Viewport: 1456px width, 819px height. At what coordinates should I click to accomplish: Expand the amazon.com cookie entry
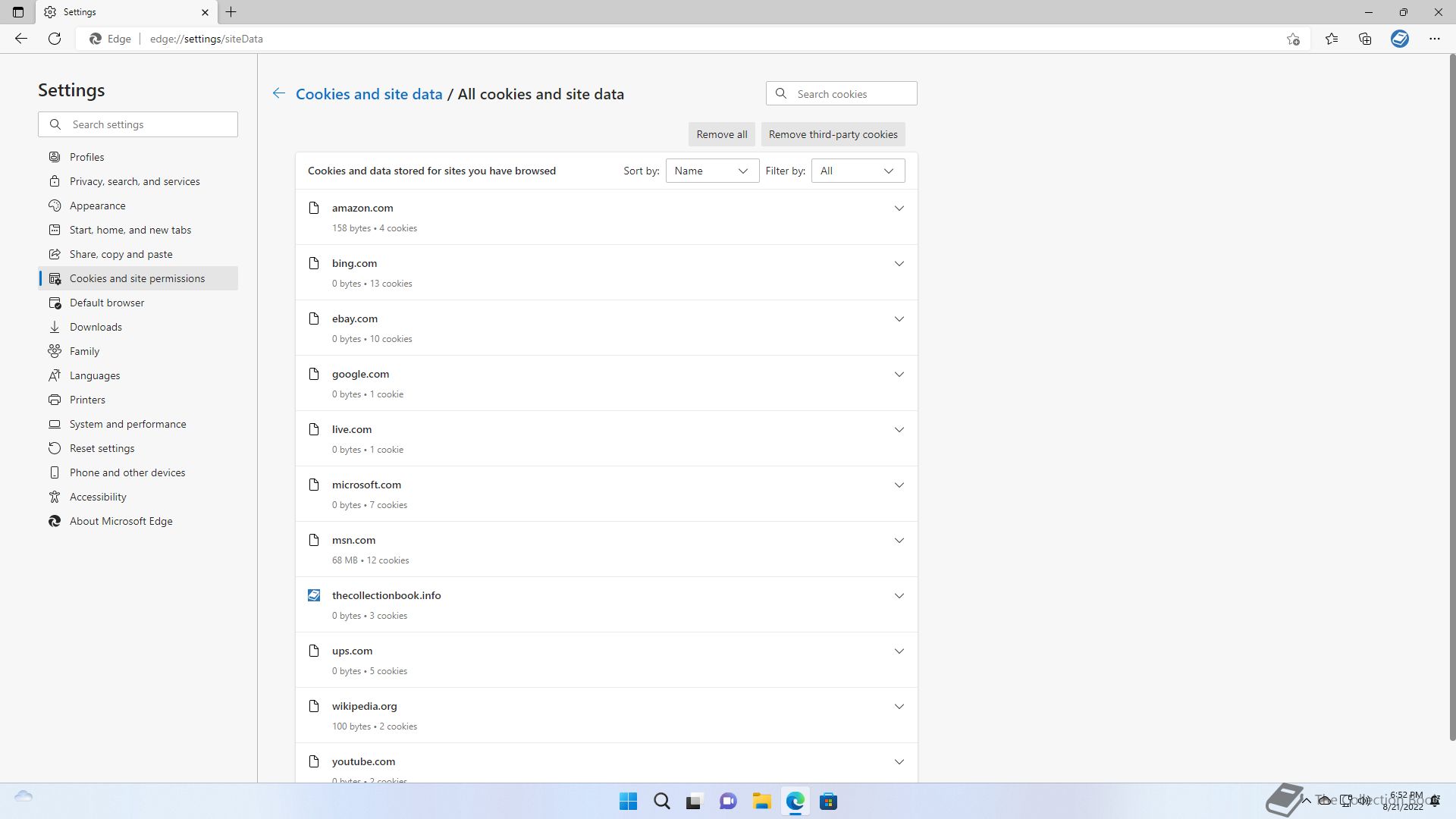click(x=899, y=209)
